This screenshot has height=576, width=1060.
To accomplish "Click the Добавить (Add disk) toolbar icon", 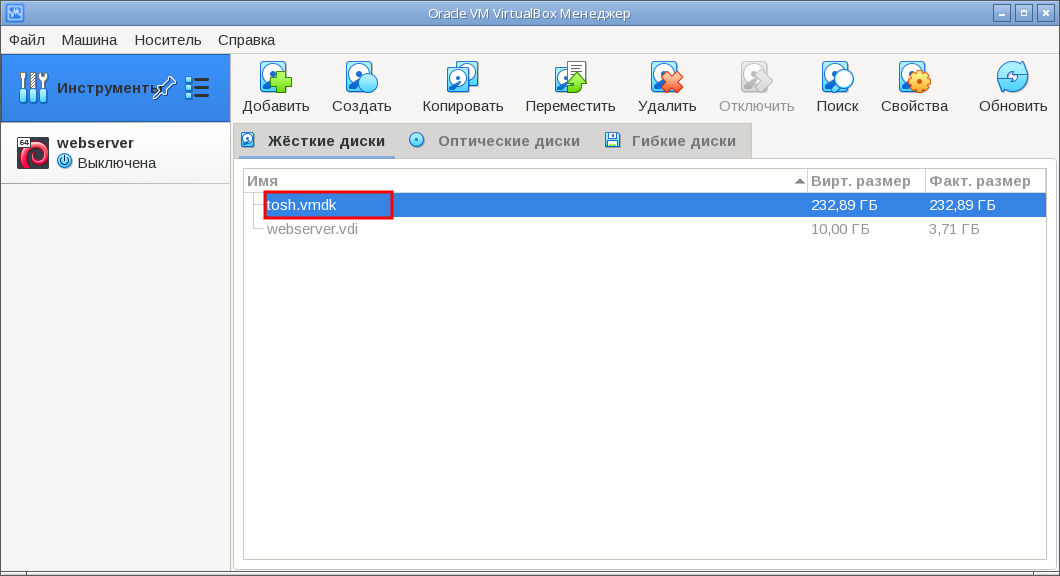I will click(x=276, y=78).
